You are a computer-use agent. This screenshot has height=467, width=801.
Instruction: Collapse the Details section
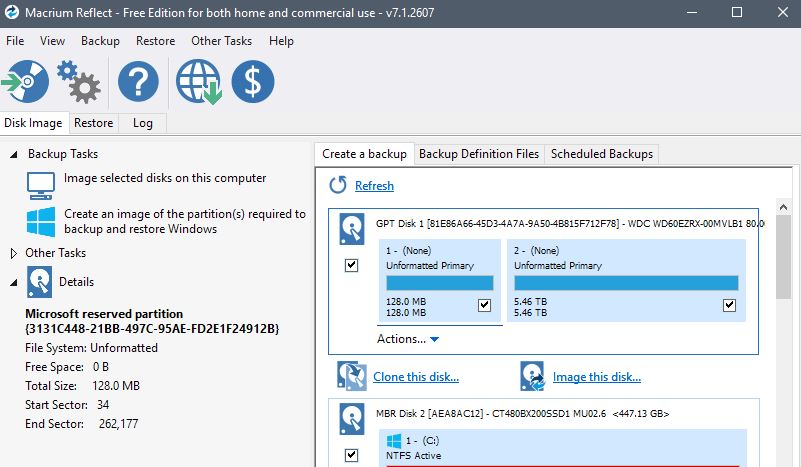tap(14, 282)
